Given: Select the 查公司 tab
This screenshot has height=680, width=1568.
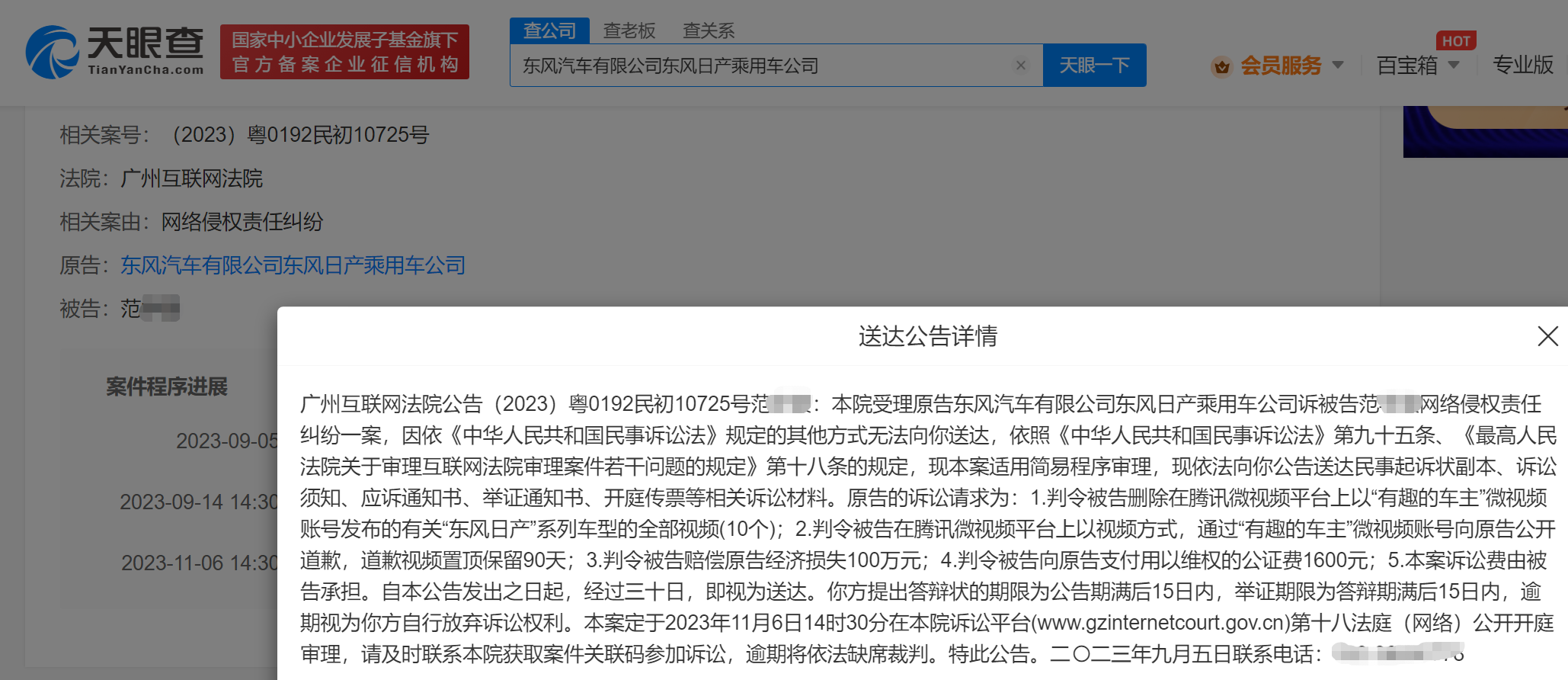Looking at the screenshot, I should pos(549,30).
